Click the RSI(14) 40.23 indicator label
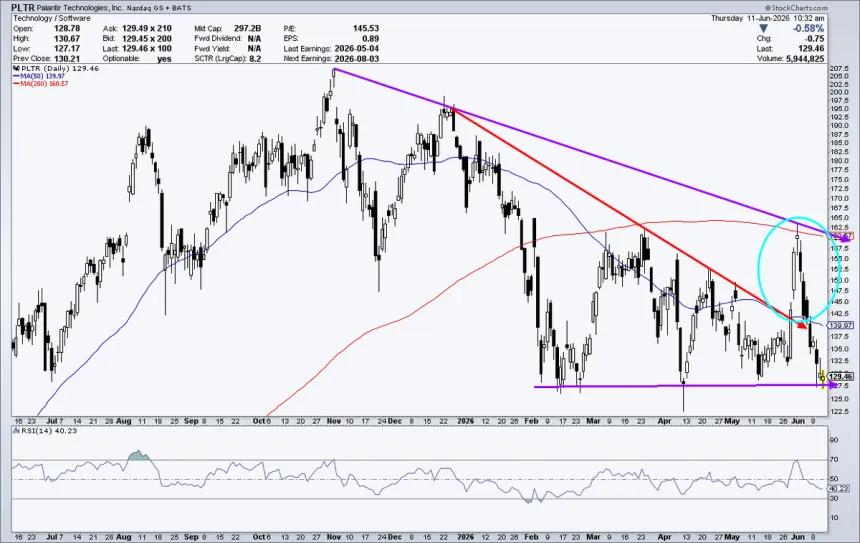 [47, 431]
